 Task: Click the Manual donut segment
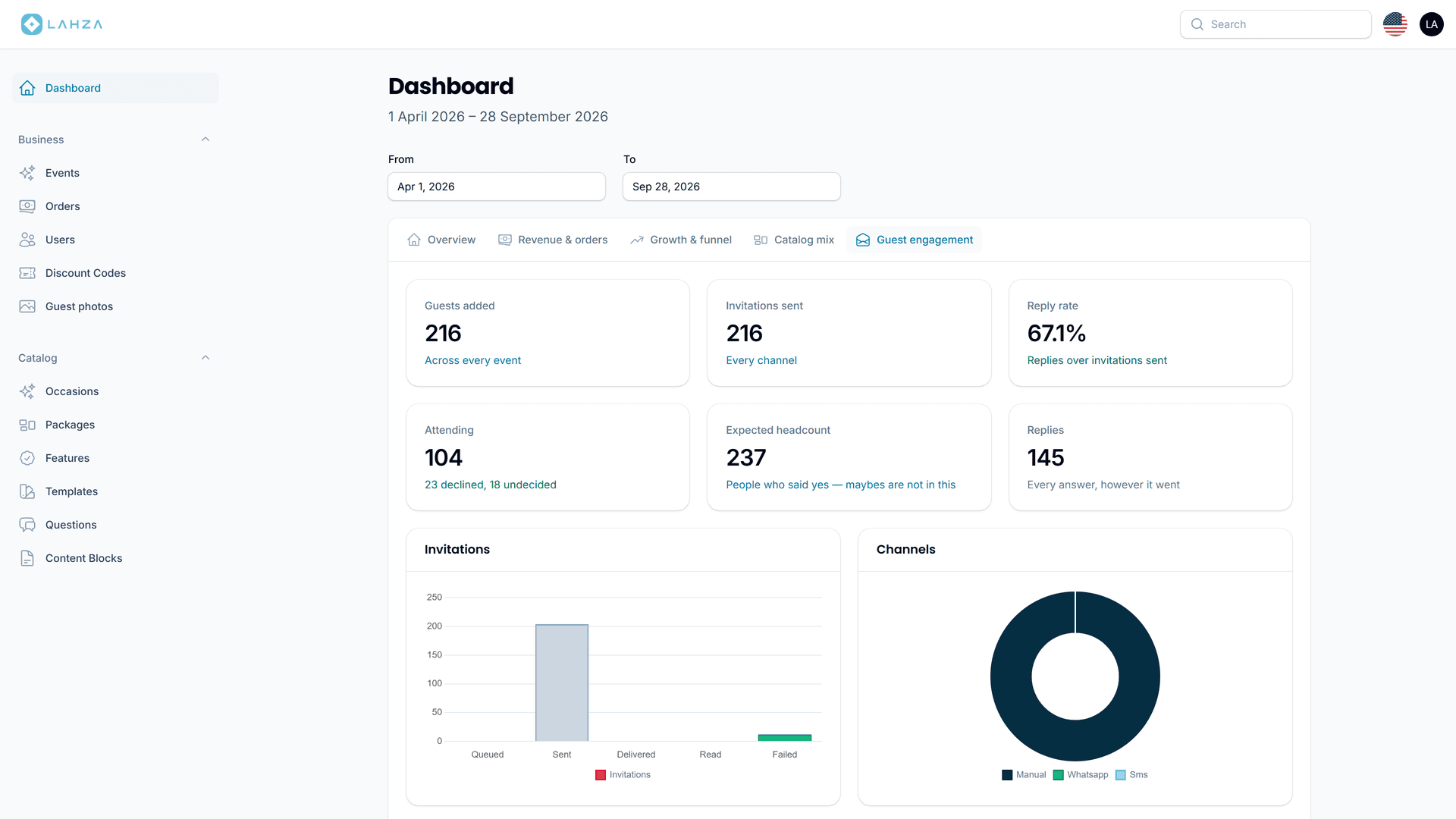click(1012, 676)
